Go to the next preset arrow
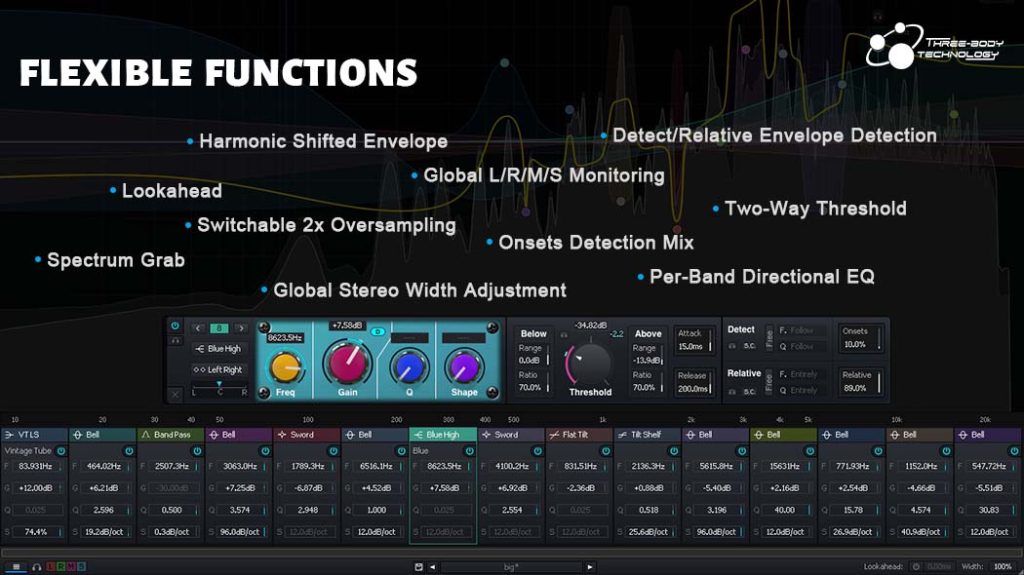This screenshot has height=575, width=1024. pyautogui.click(x=590, y=567)
